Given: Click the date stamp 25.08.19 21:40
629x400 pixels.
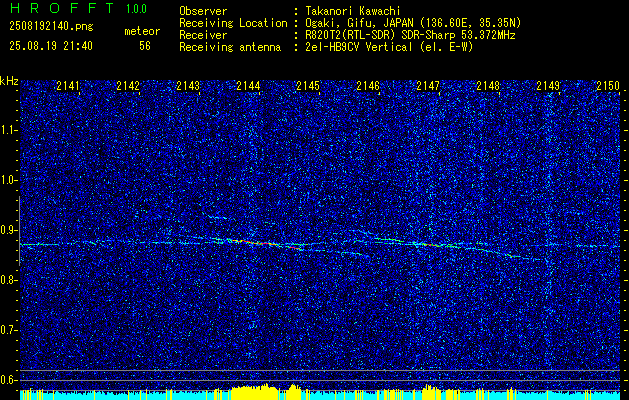Looking at the screenshot, I should (x=51, y=46).
